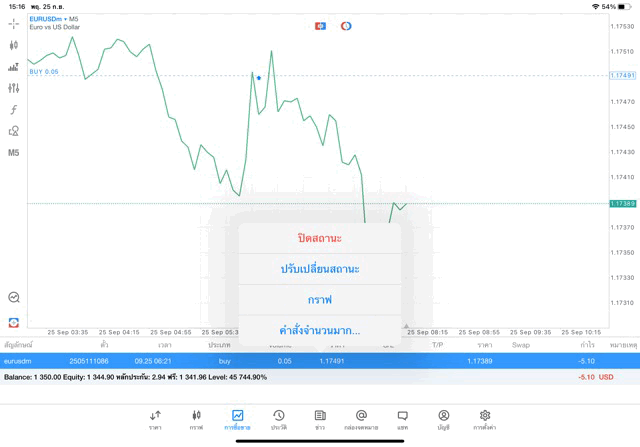This screenshot has width=640, height=447.
Task: Switch to the ราคา (quotes) tab
Action: click(x=155, y=419)
